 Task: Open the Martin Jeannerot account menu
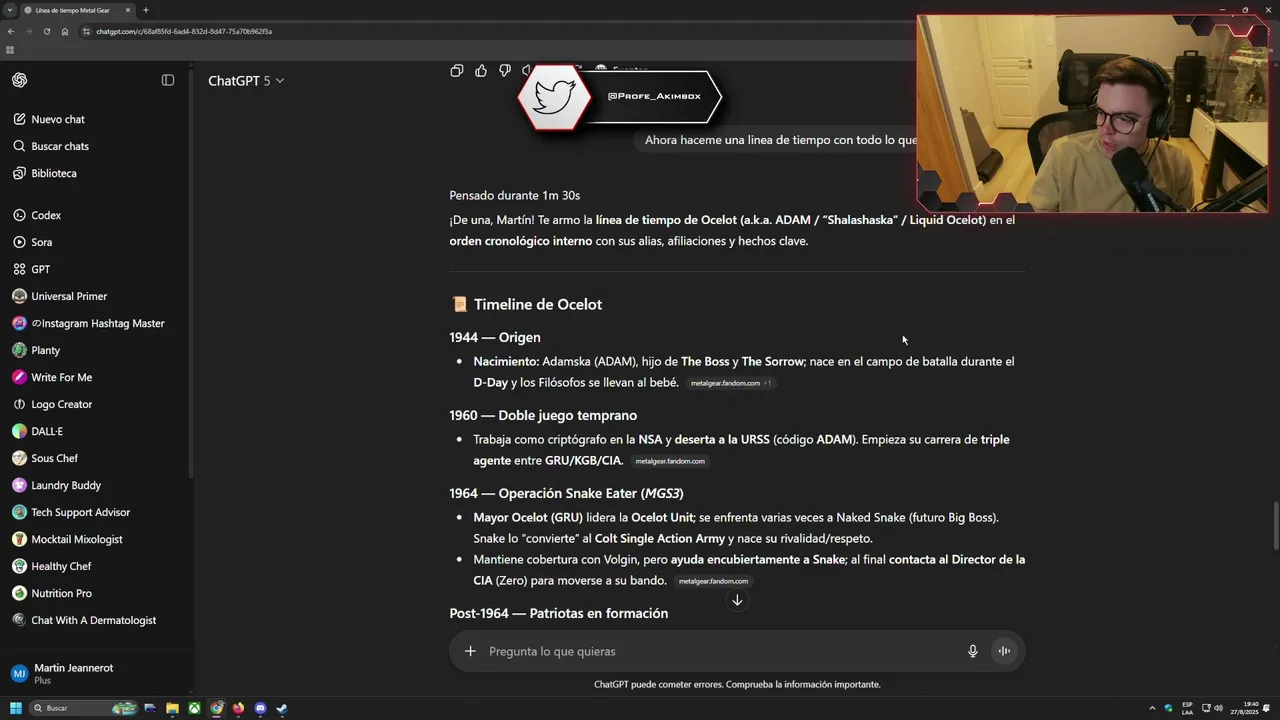(x=95, y=673)
